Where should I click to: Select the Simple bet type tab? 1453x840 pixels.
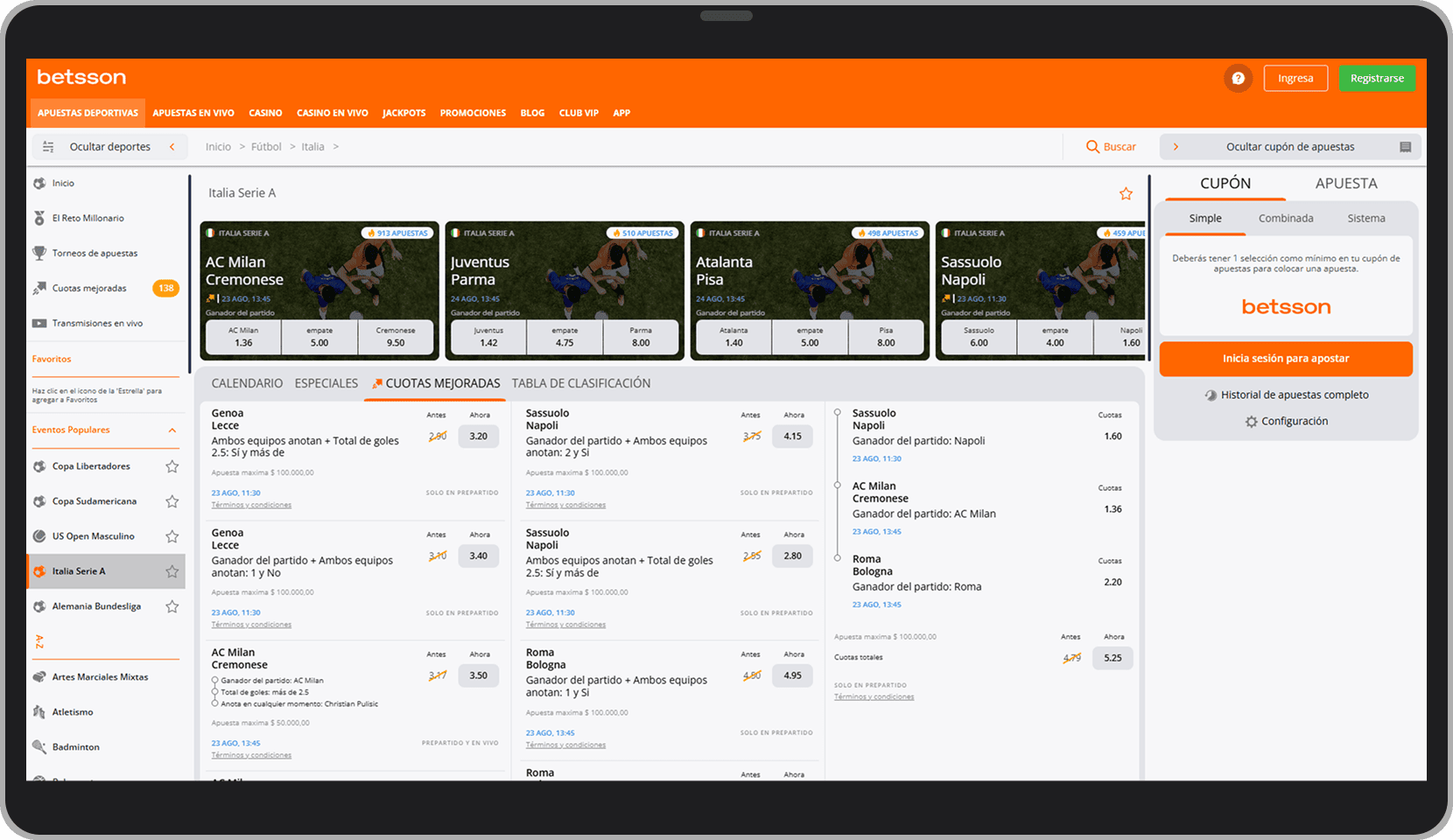click(1205, 219)
